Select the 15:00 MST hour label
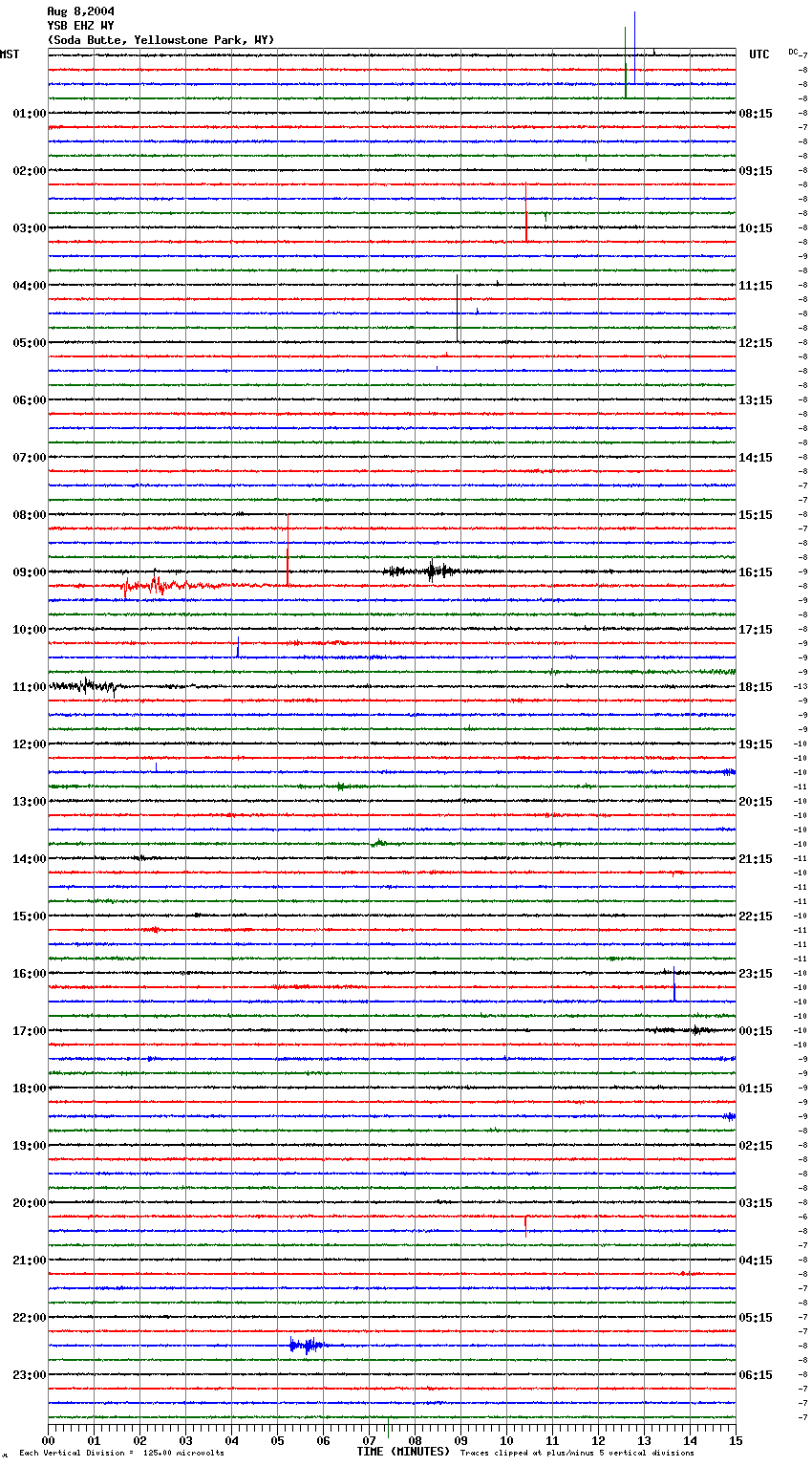Screen dimensions: 812x1466 click(30, 916)
